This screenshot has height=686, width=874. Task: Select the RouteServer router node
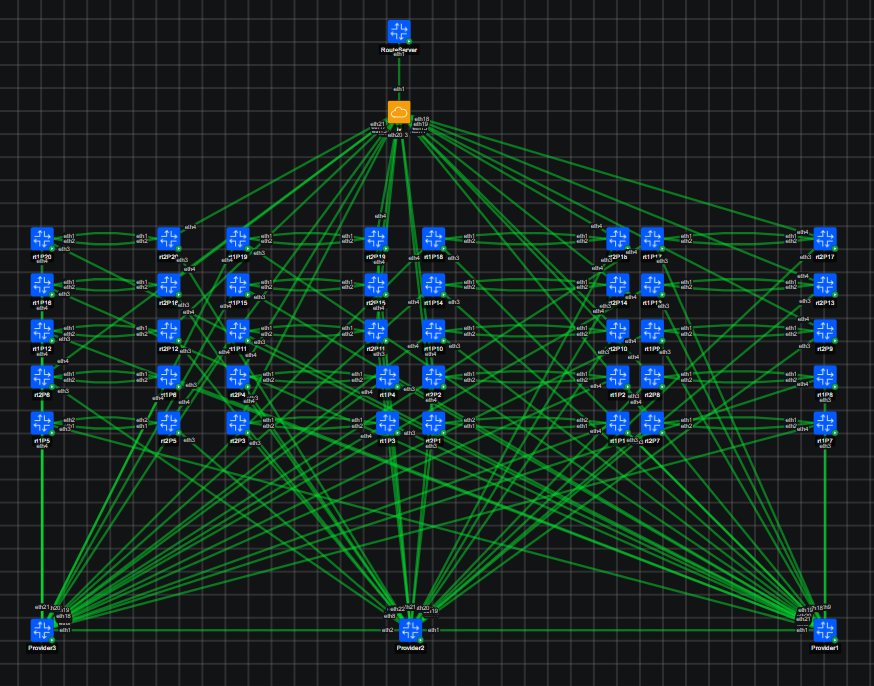399,32
